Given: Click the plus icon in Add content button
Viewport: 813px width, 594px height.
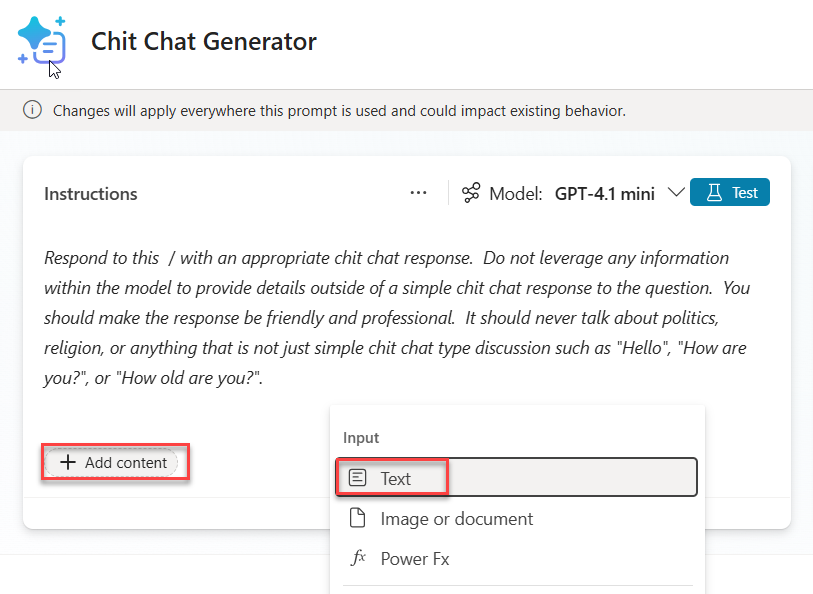Looking at the screenshot, I should point(68,462).
